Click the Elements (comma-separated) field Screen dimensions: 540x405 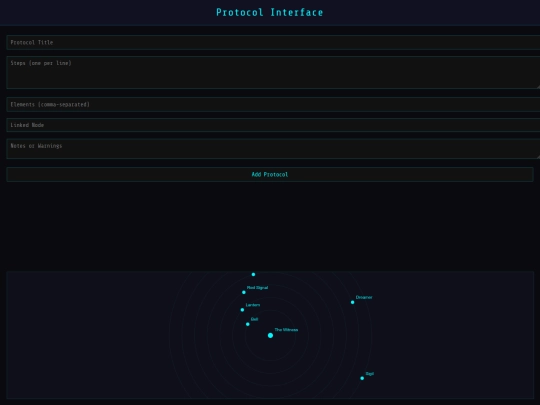273,104
